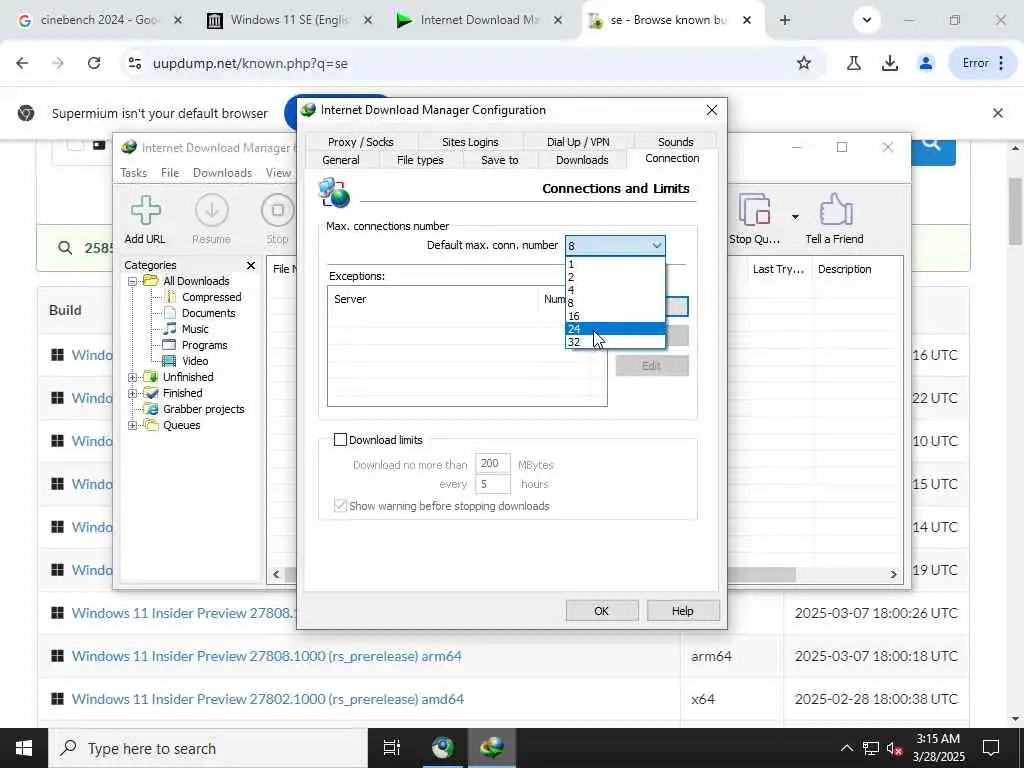1024x768 pixels.
Task: Switch to cinebench 2024 Google tab
Action: click(99, 20)
